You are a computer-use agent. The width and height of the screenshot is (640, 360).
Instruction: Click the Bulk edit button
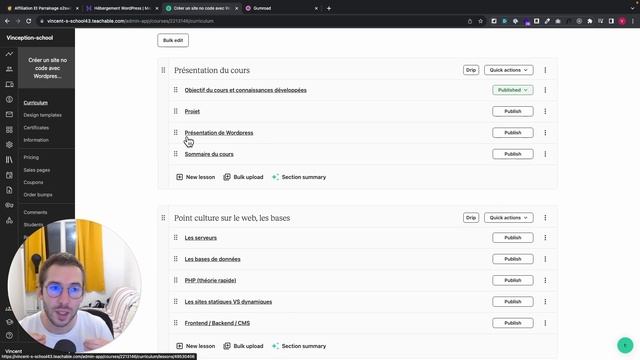(x=173, y=40)
